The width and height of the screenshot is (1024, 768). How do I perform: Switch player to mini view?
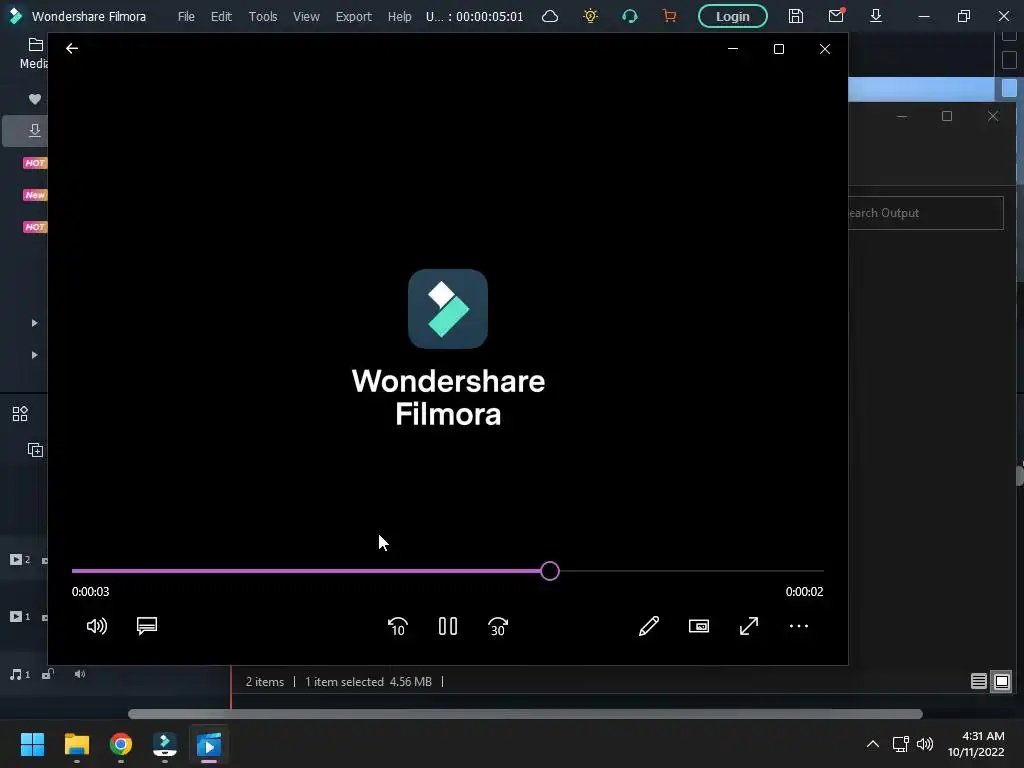point(699,626)
